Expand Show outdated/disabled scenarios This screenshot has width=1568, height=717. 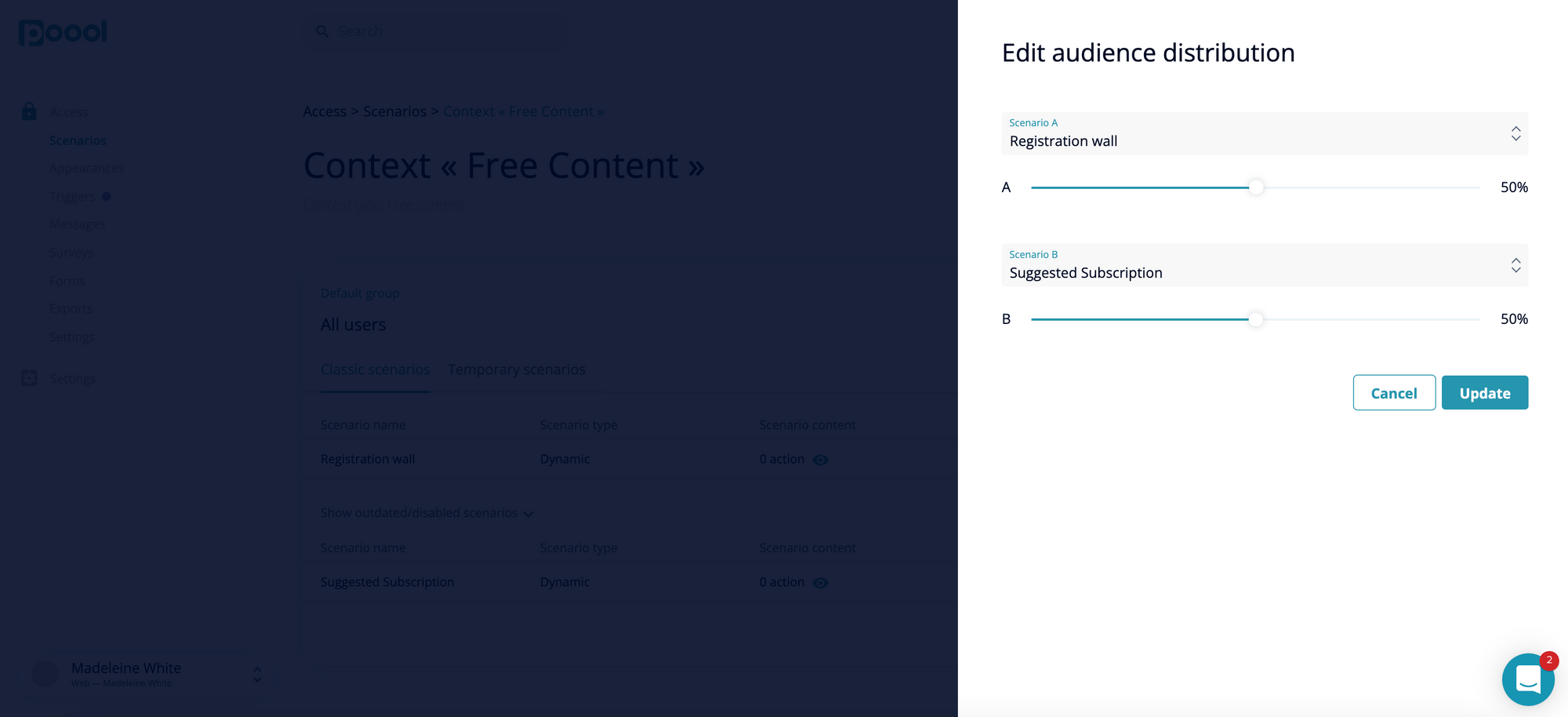pyautogui.click(x=427, y=513)
